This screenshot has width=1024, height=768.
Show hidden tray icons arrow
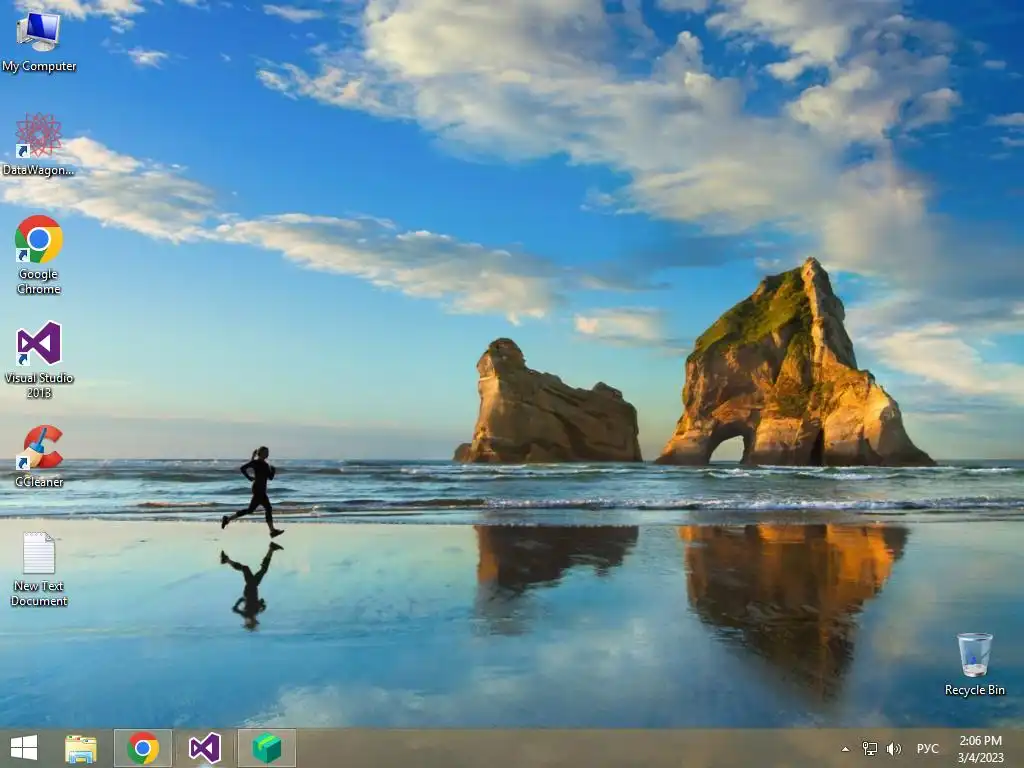(x=845, y=749)
